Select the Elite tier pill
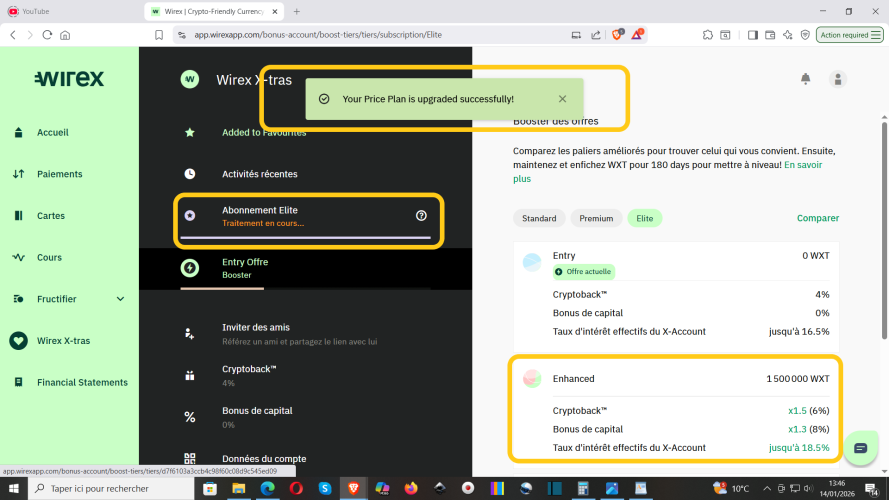Screen dimensions: 889x500 coord(644,218)
